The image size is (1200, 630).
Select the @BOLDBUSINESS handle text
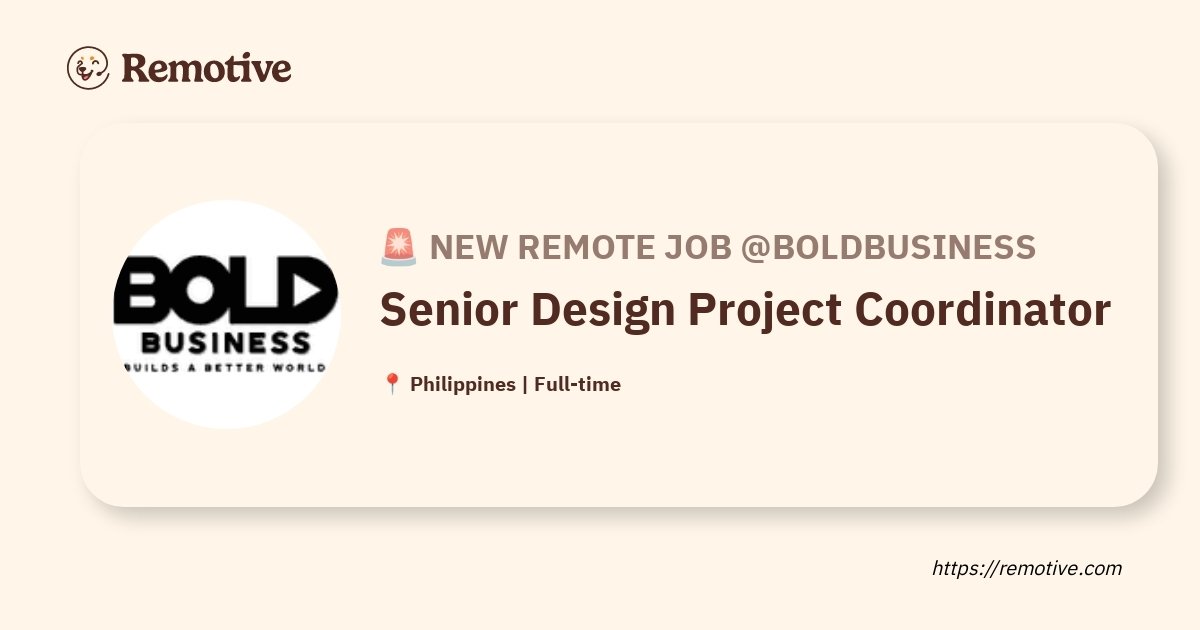click(888, 247)
